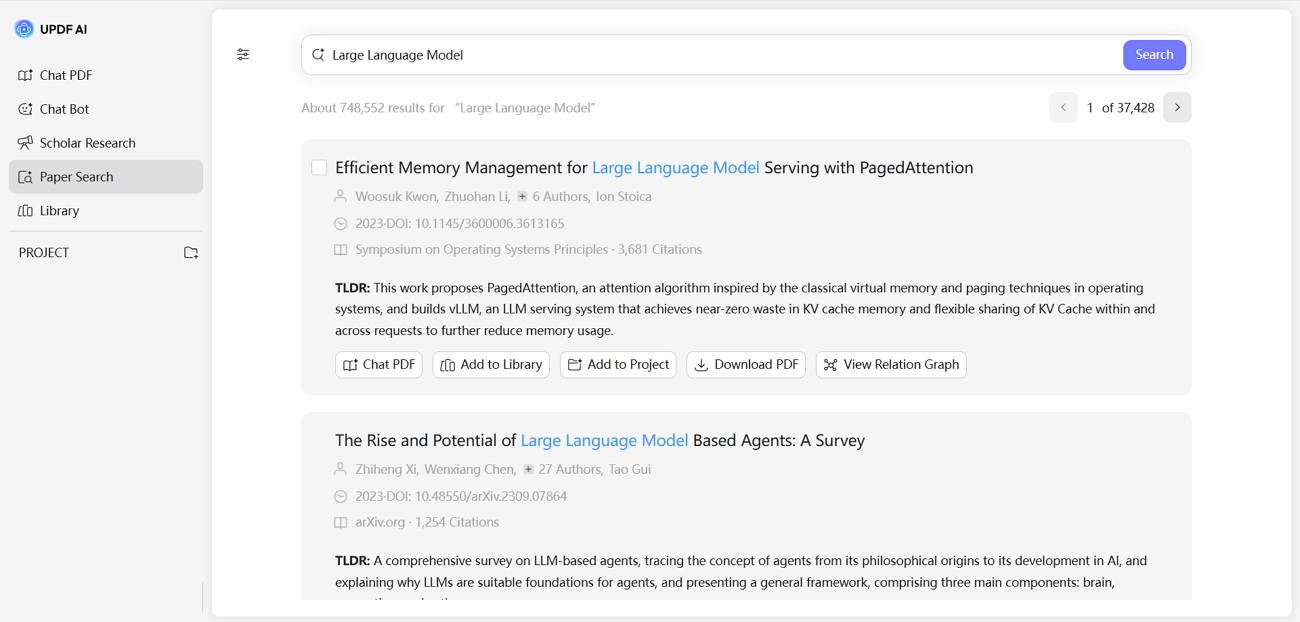Click the PROJECT folder icon
This screenshot has width=1300, height=622.
(190, 253)
